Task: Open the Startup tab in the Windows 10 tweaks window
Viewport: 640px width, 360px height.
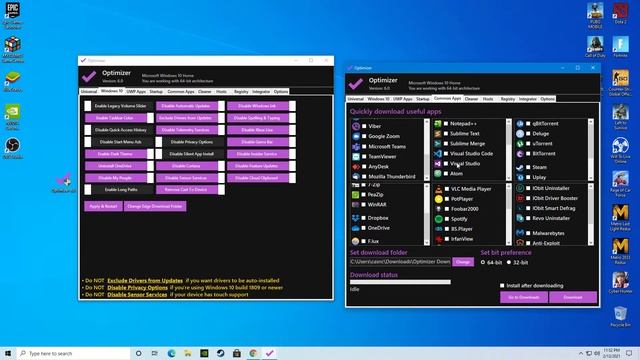Action: (156, 92)
